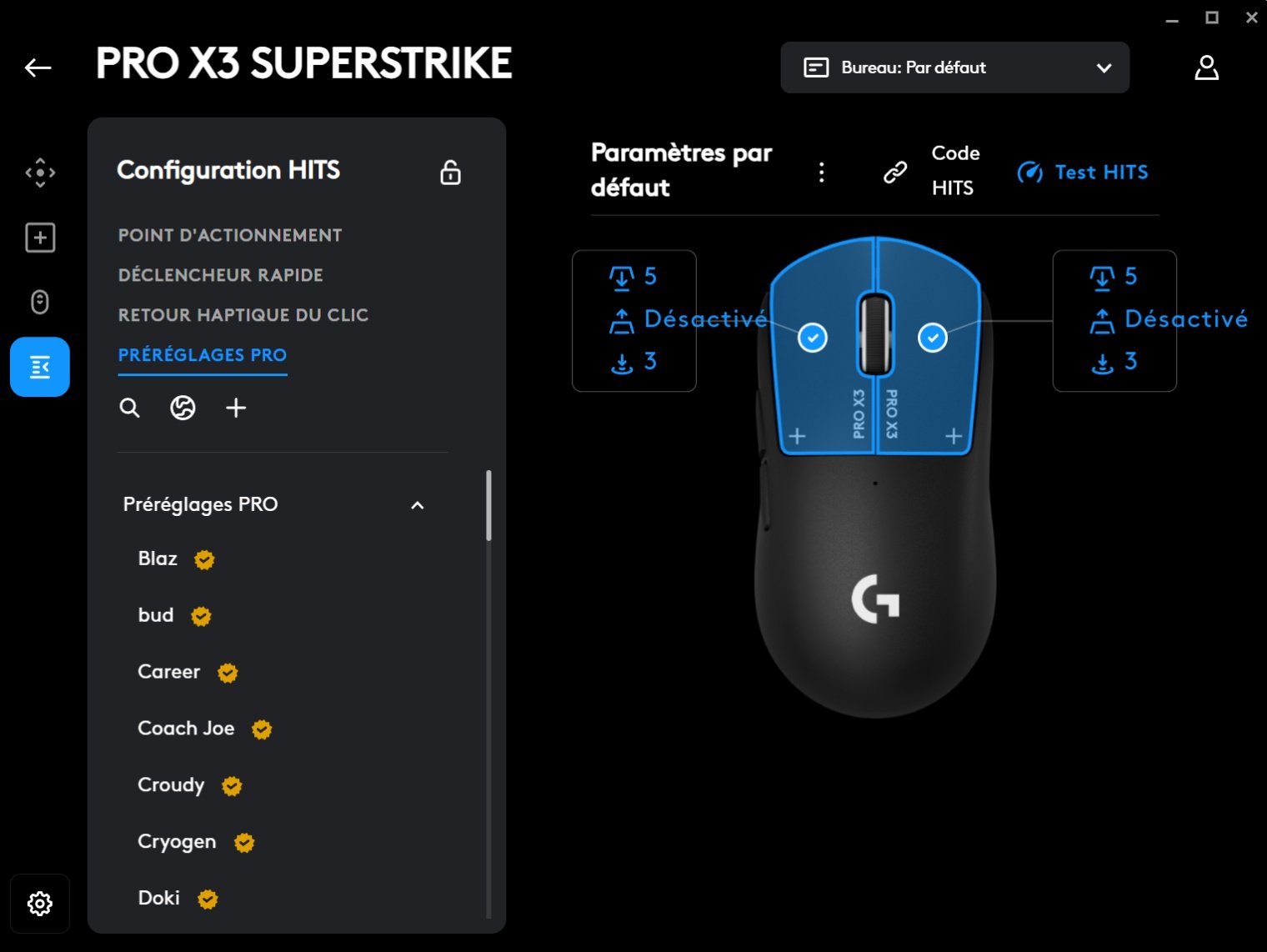Select the scroll wheel on the mouse image
Viewport: 1267px width, 952px height.
(x=875, y=335)
